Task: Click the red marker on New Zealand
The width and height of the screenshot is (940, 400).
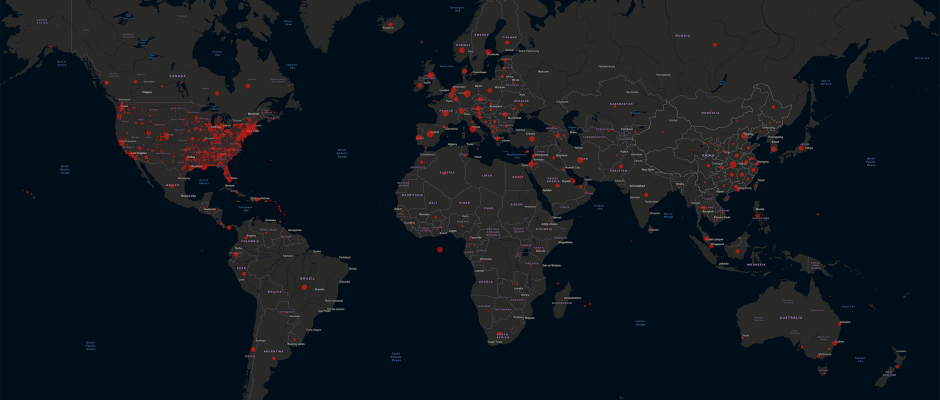Action: [896, 366]
